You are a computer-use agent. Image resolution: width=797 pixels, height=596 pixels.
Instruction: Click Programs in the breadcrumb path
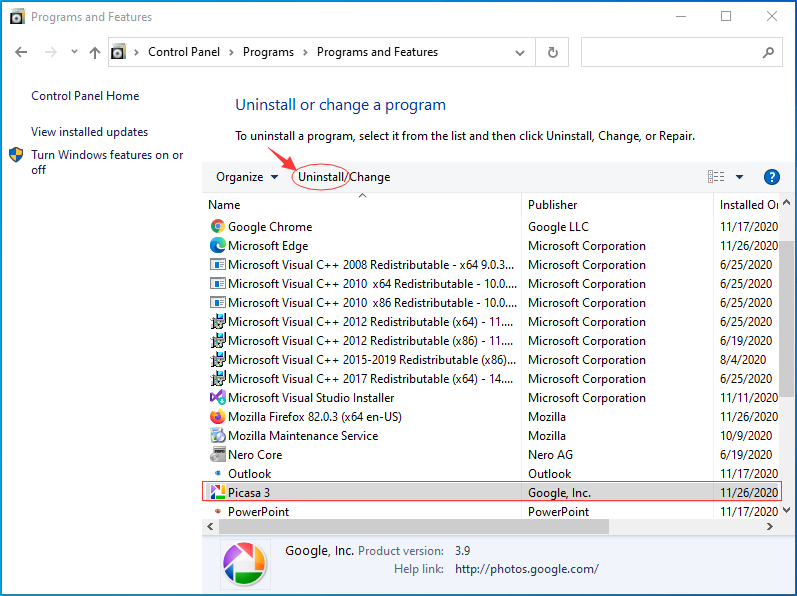(x=268, y=52)
